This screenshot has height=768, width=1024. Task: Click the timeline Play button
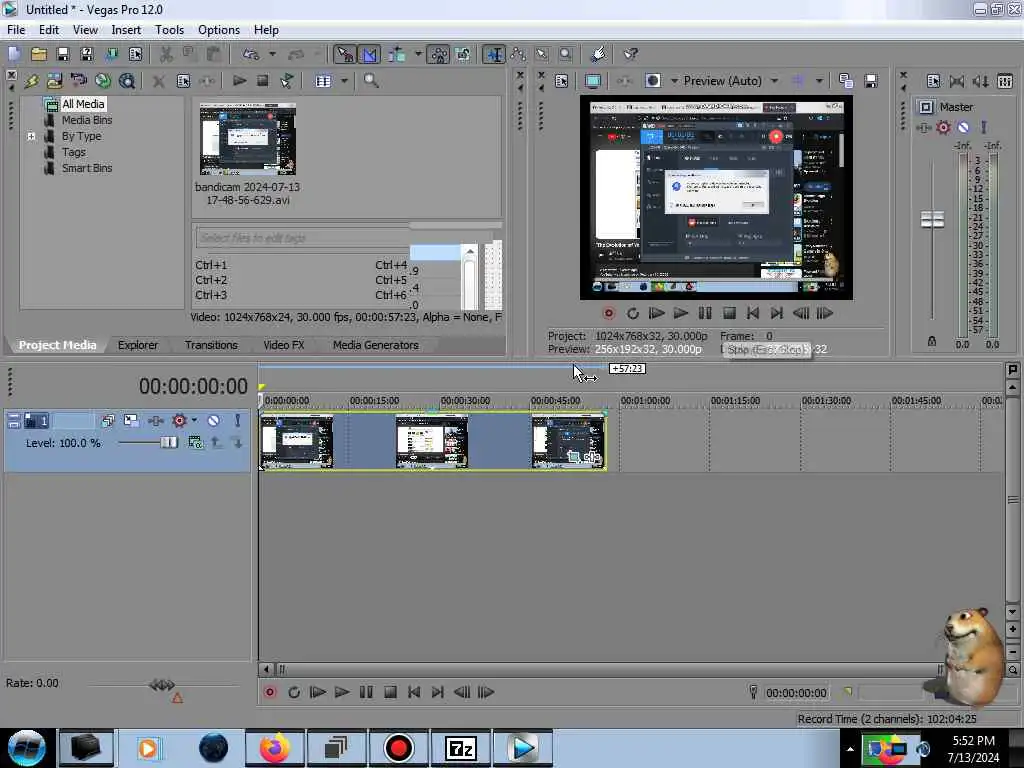342,692
